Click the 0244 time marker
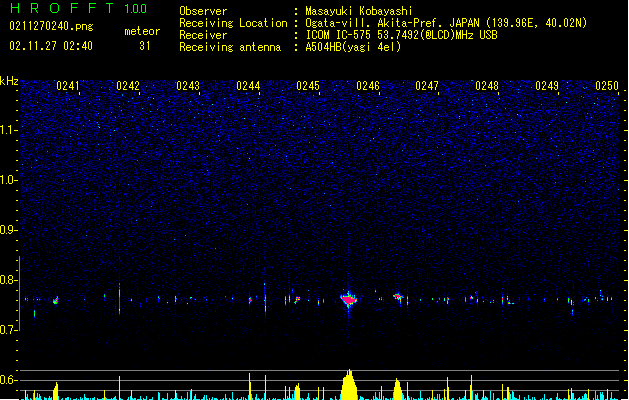This screenshot has height=400, width=629. pos(248,86)
